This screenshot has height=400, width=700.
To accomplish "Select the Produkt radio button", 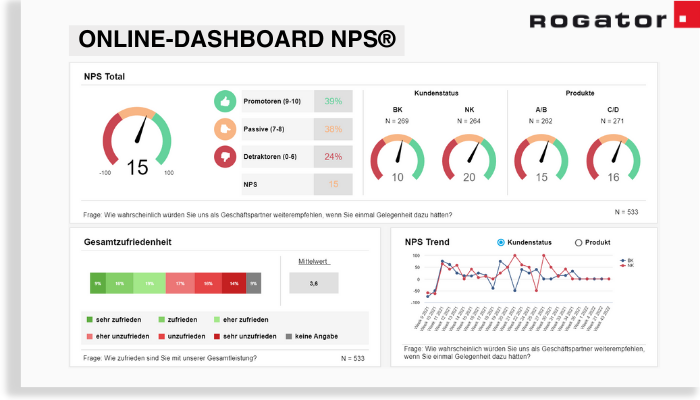I will click(x=578, y=243).
